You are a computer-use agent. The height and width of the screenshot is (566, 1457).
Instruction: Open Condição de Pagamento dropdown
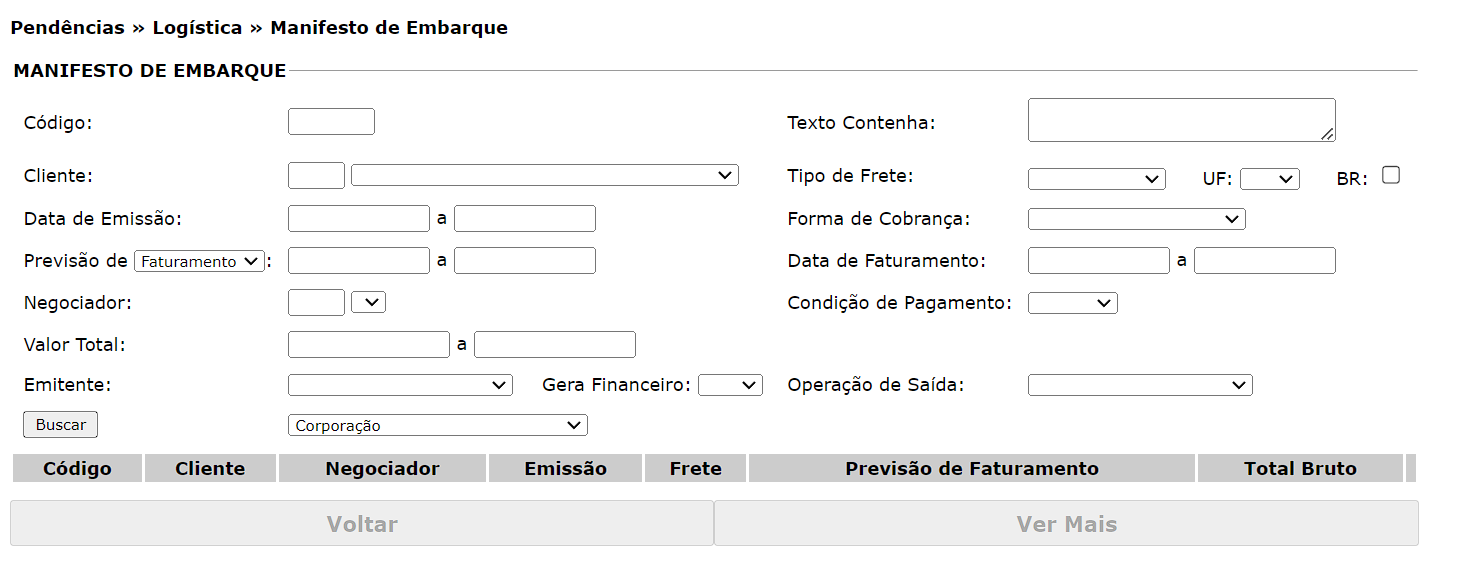pos(1072,303)
